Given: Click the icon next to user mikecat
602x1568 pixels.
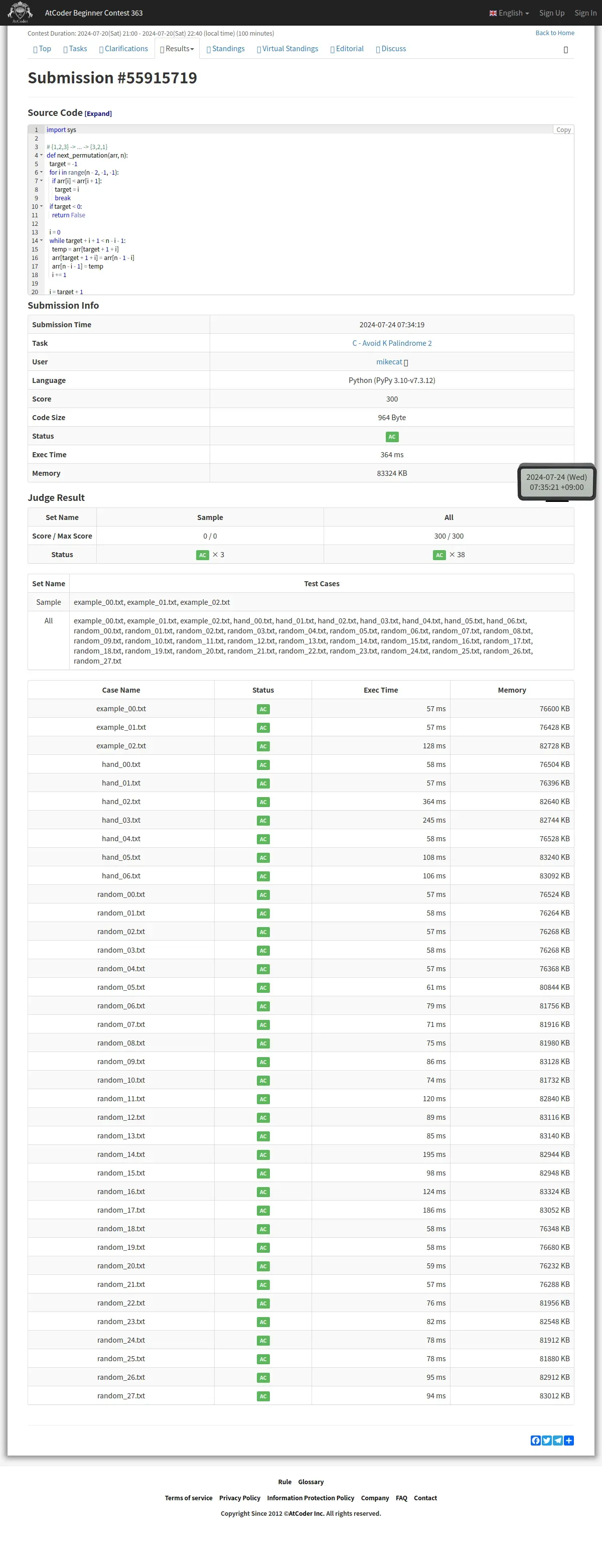Looking at the screenshot, I should click(406, 362).
